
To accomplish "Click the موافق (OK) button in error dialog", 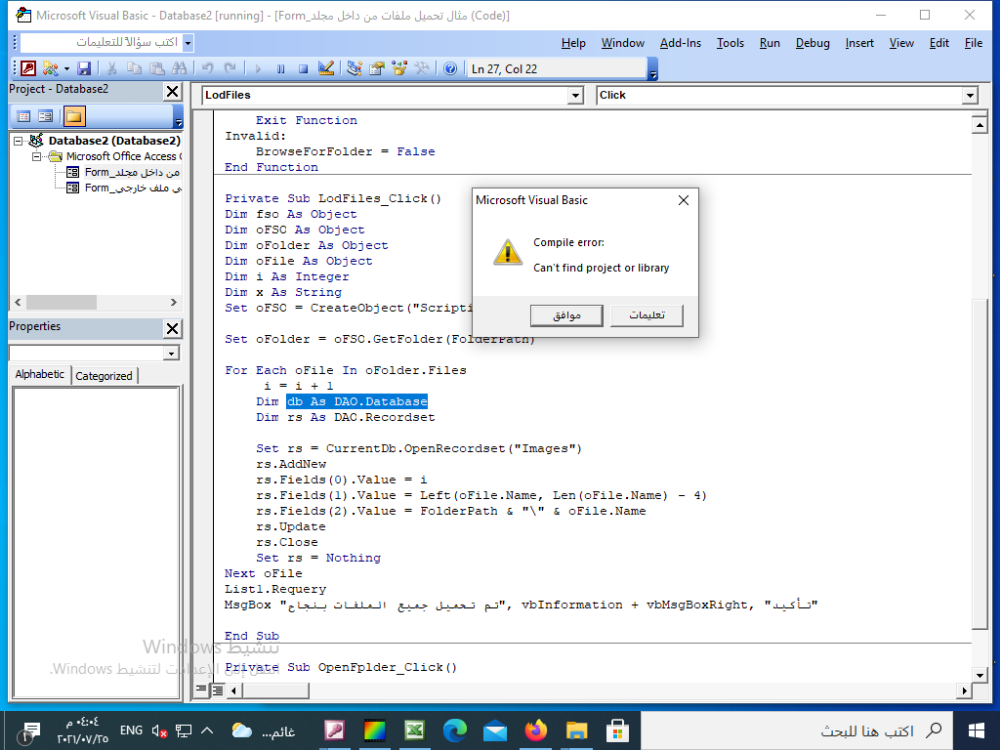I will tap(566, 315).
